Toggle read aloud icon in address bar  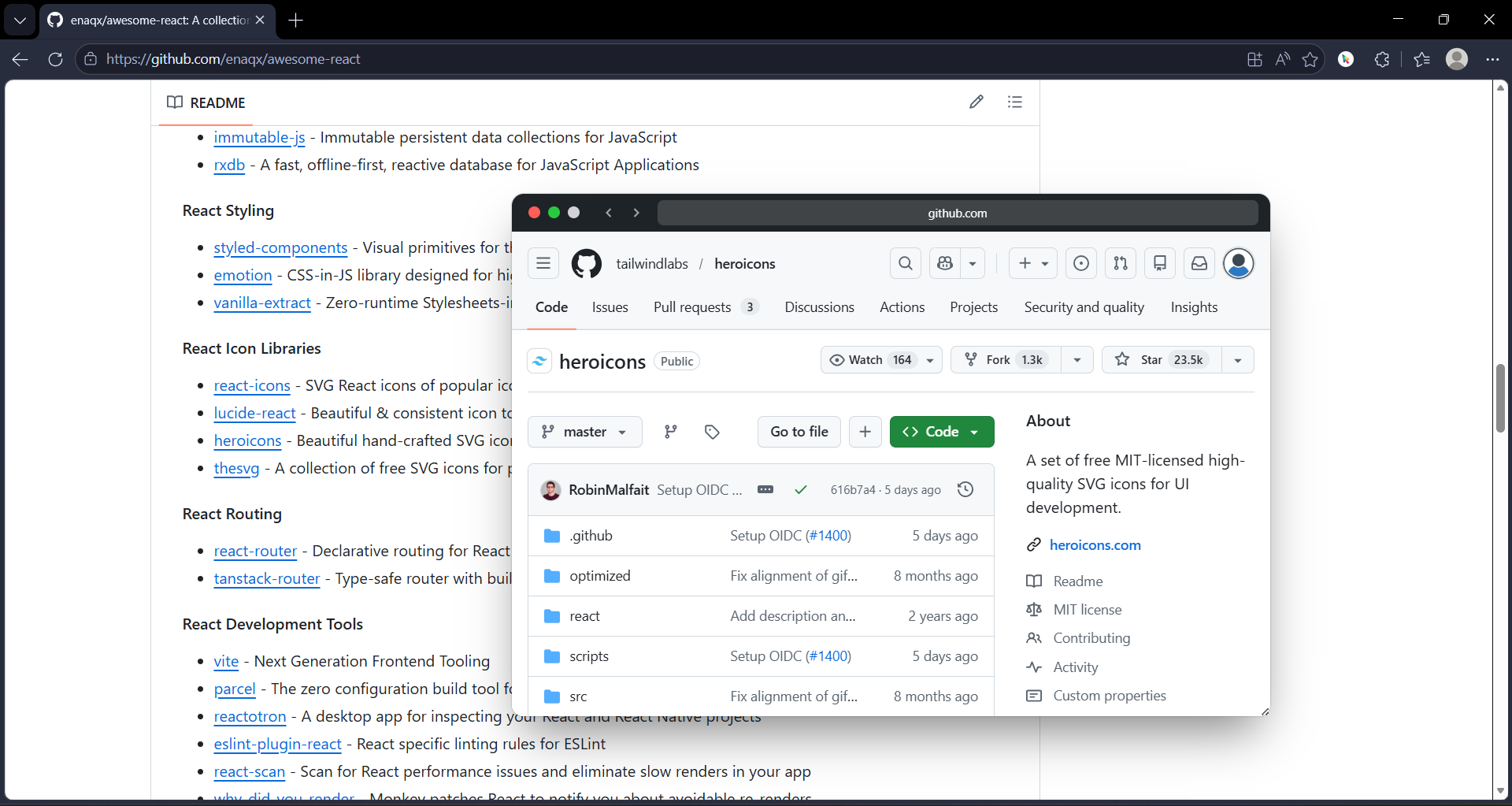pos(1283,59)
